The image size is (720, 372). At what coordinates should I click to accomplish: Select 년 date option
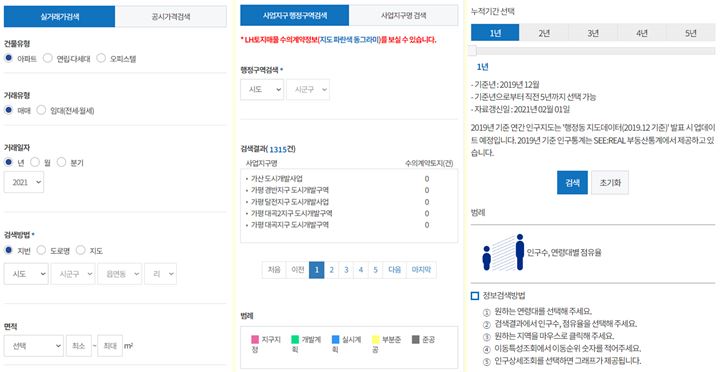pos(8,162)
